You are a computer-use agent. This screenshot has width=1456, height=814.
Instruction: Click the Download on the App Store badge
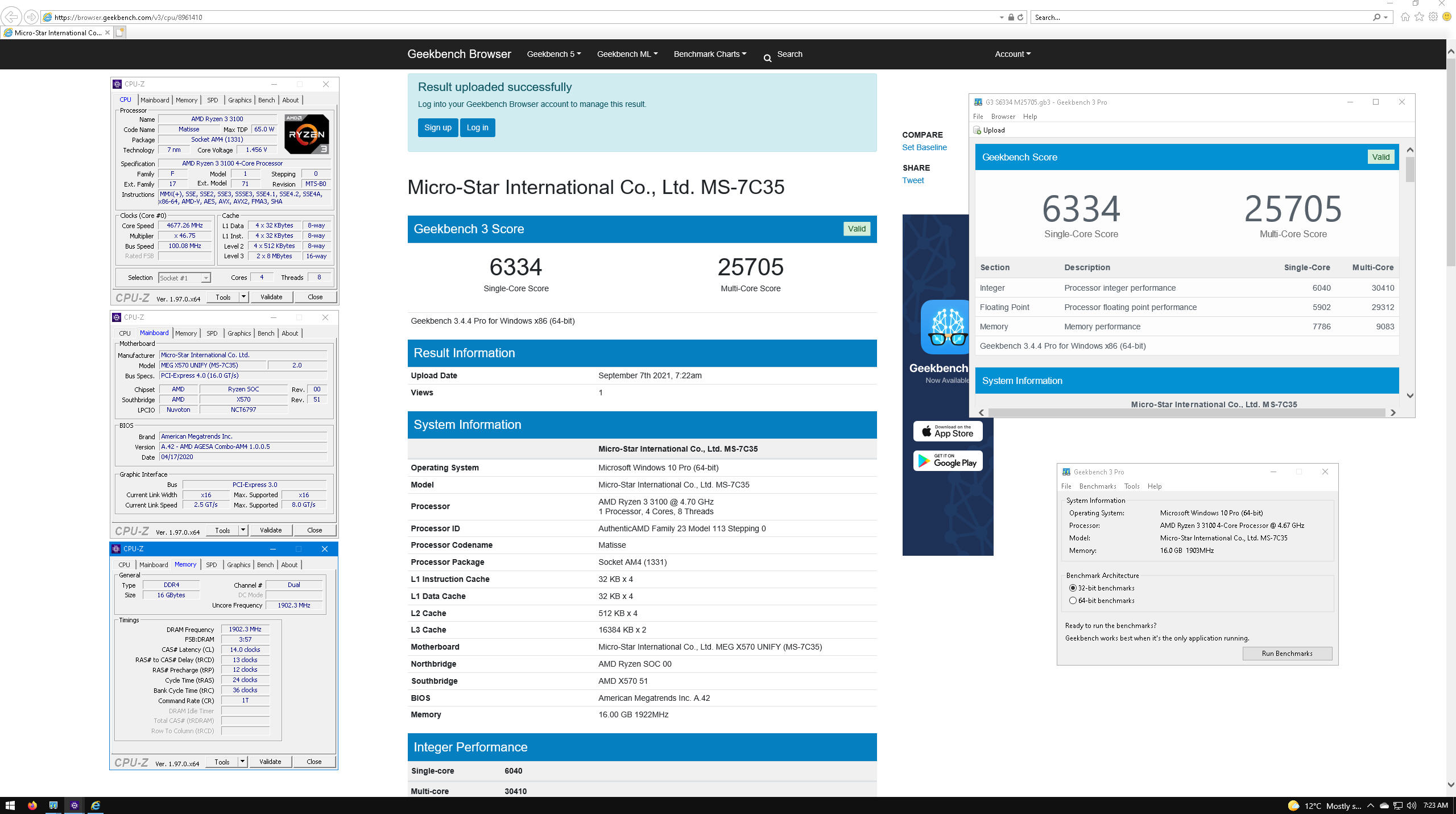tap(948, 431)
